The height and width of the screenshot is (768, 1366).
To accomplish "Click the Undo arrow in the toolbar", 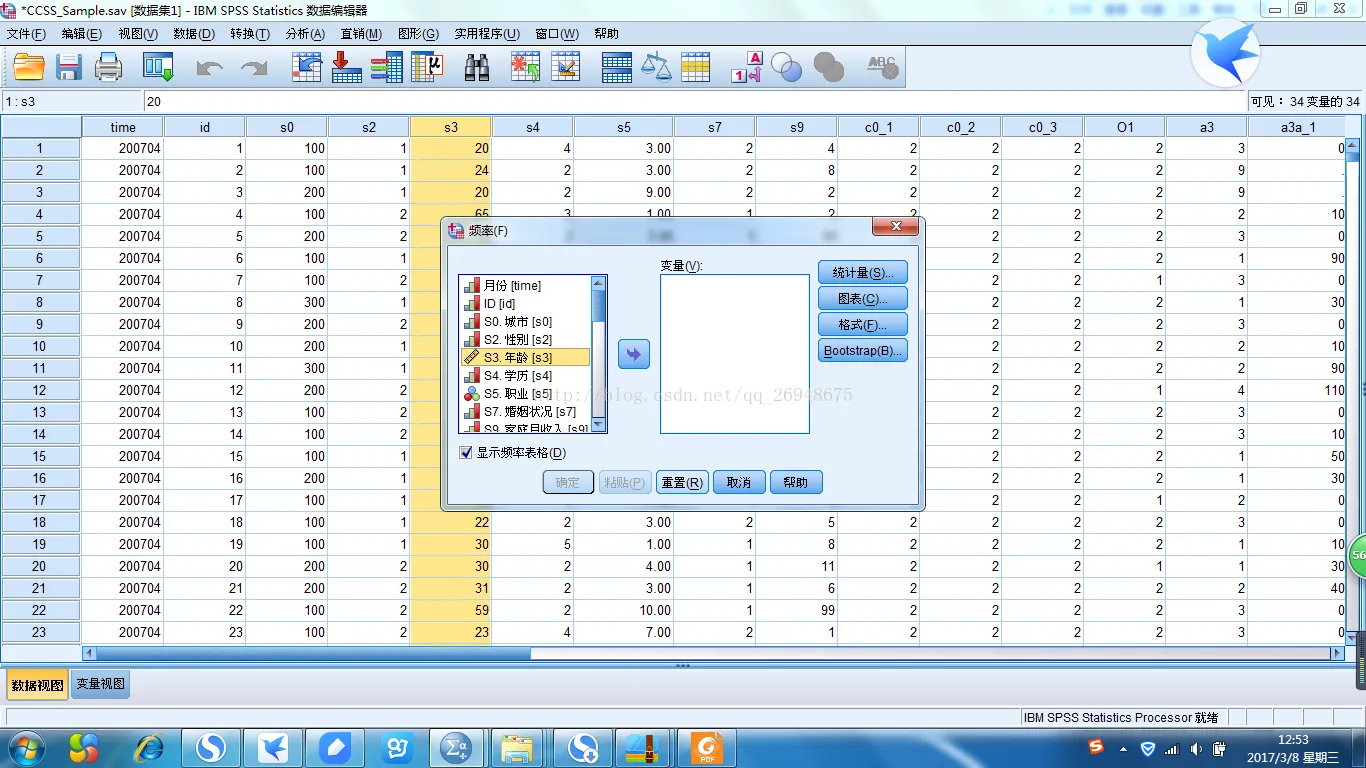I will (x=210, y=68).
